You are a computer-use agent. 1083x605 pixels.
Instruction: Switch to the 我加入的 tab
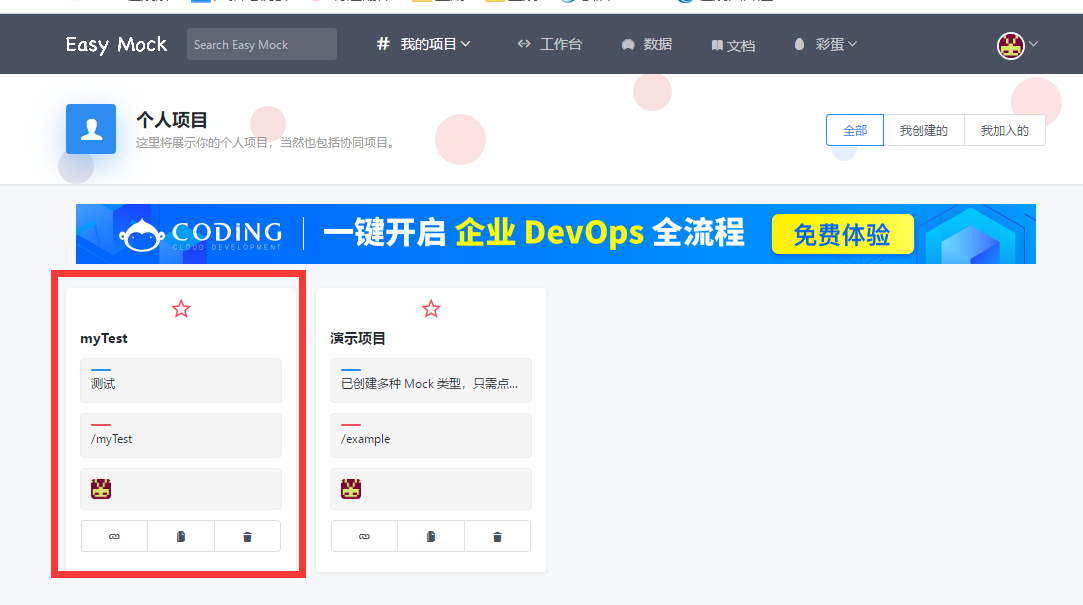(x=1004, y=130)
